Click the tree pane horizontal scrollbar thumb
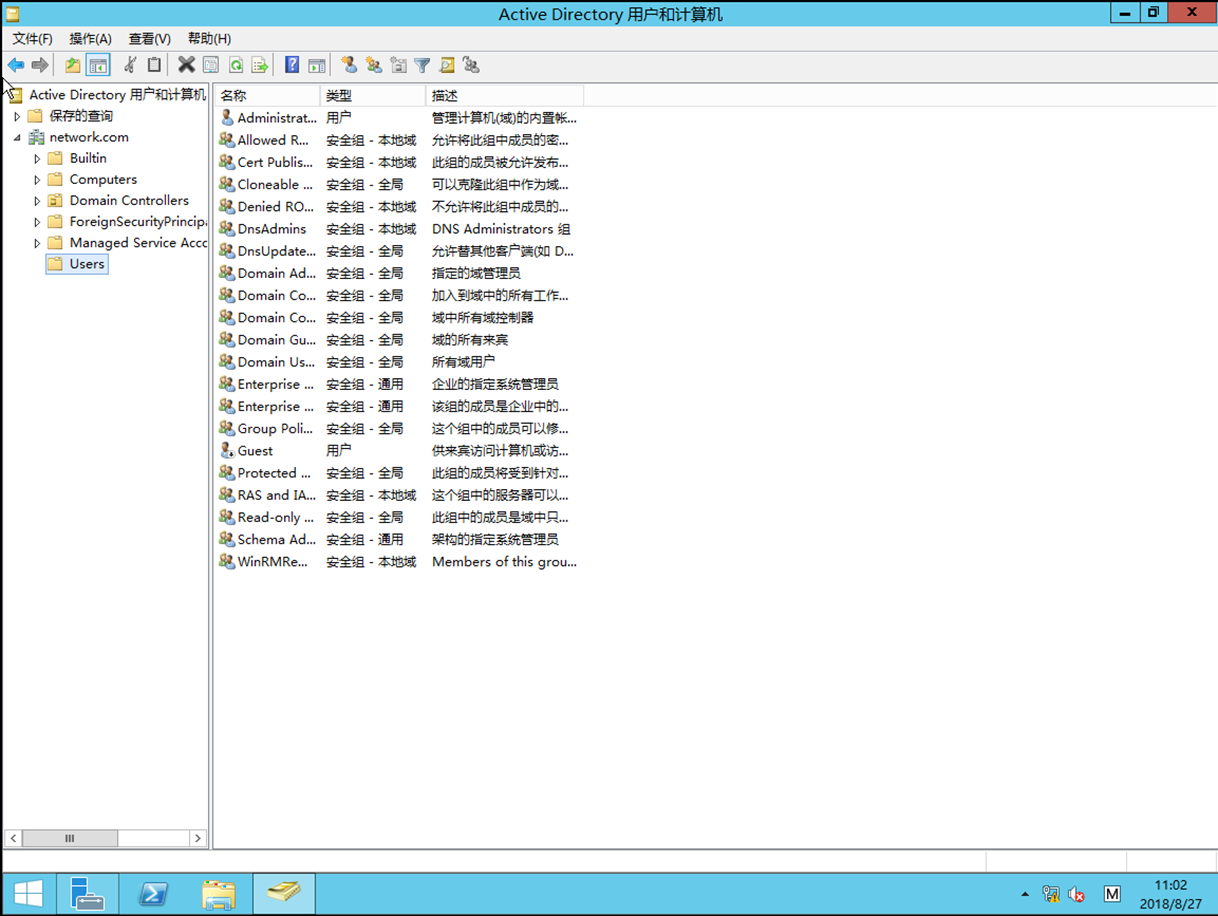 [70, 838]
